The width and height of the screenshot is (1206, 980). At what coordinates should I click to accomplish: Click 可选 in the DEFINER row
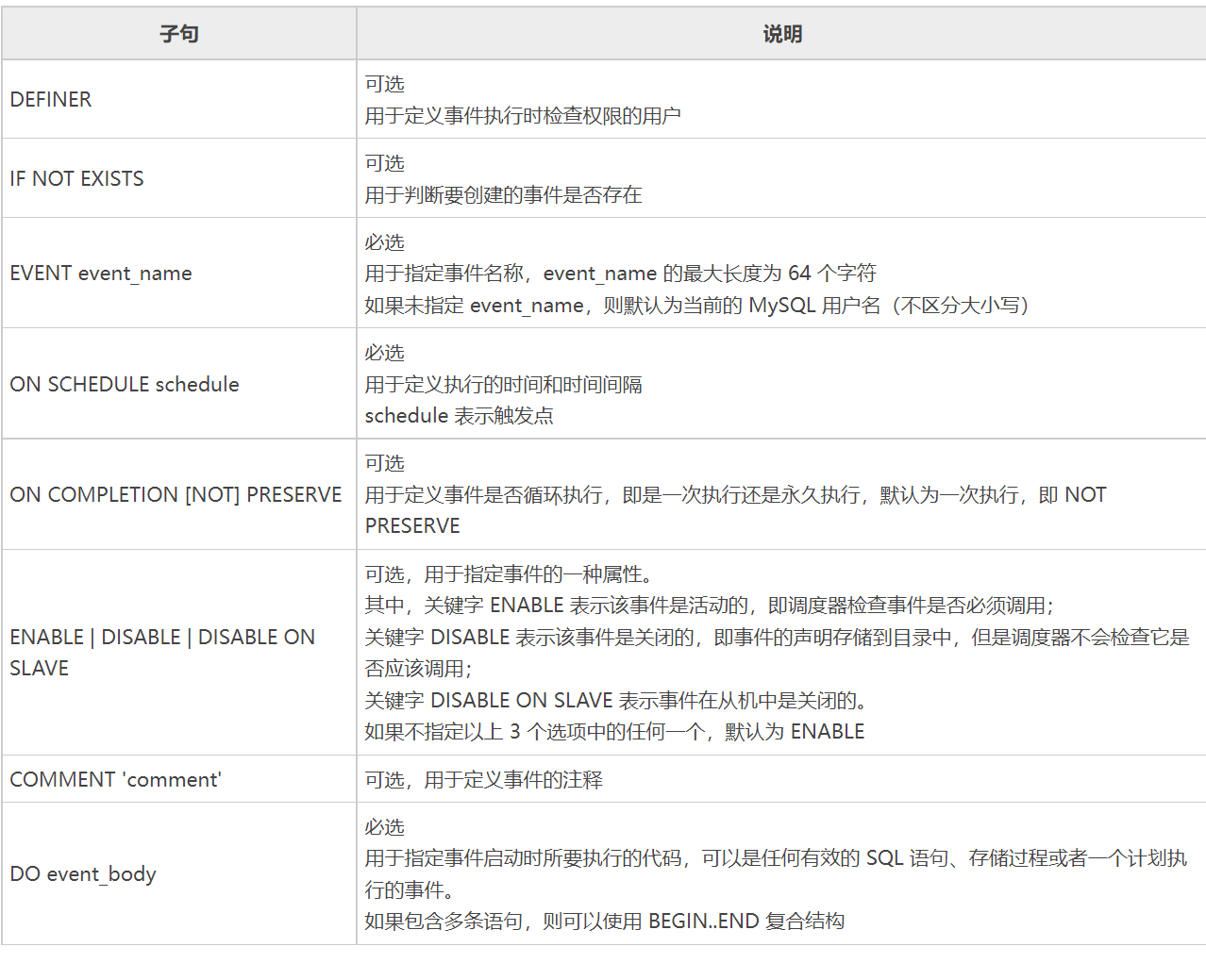[384, 85]
